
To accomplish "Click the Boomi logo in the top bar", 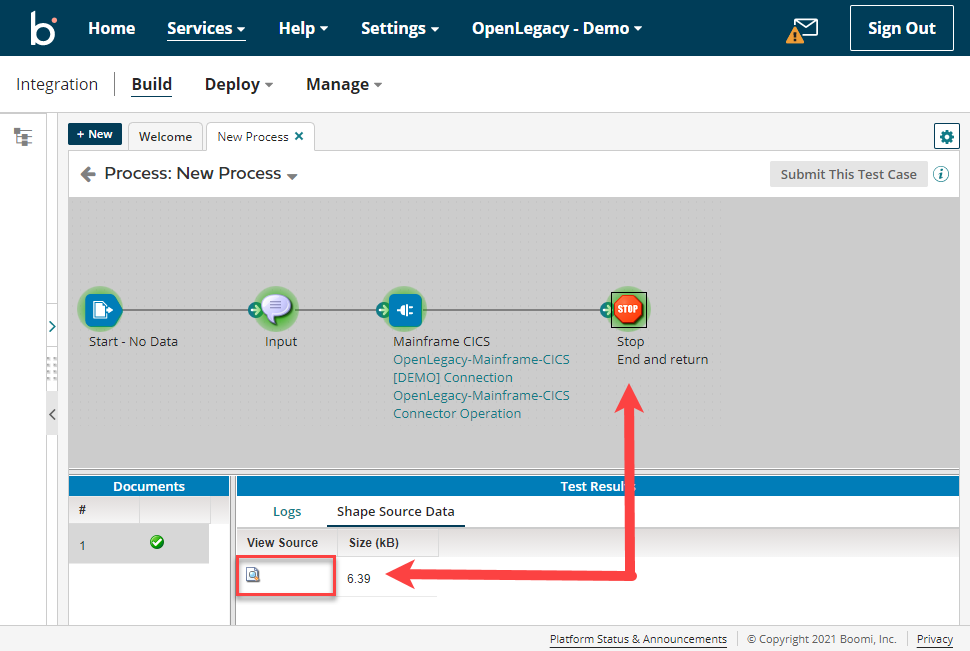I will [x=42, y=27].
